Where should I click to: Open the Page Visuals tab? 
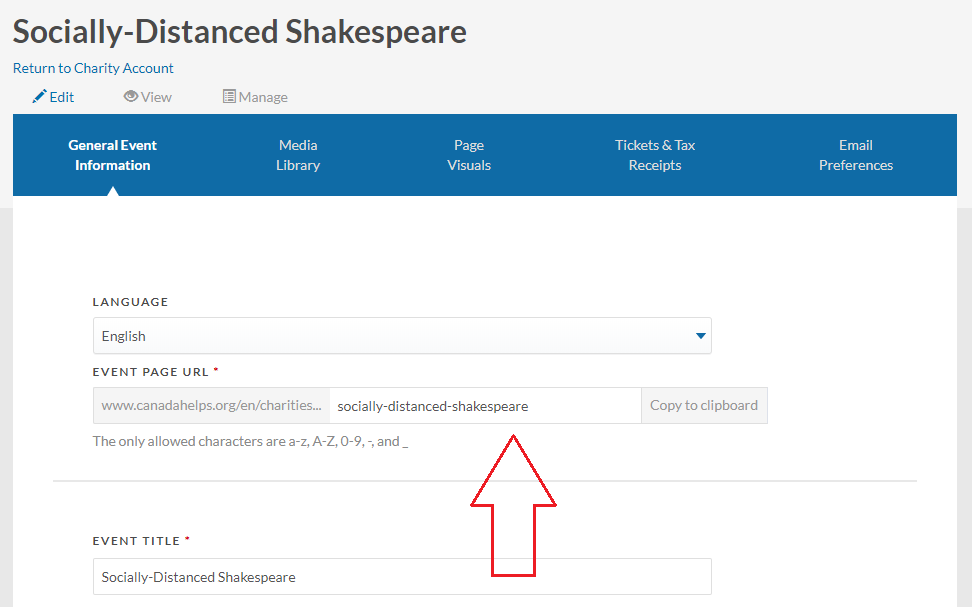(469, 155)
